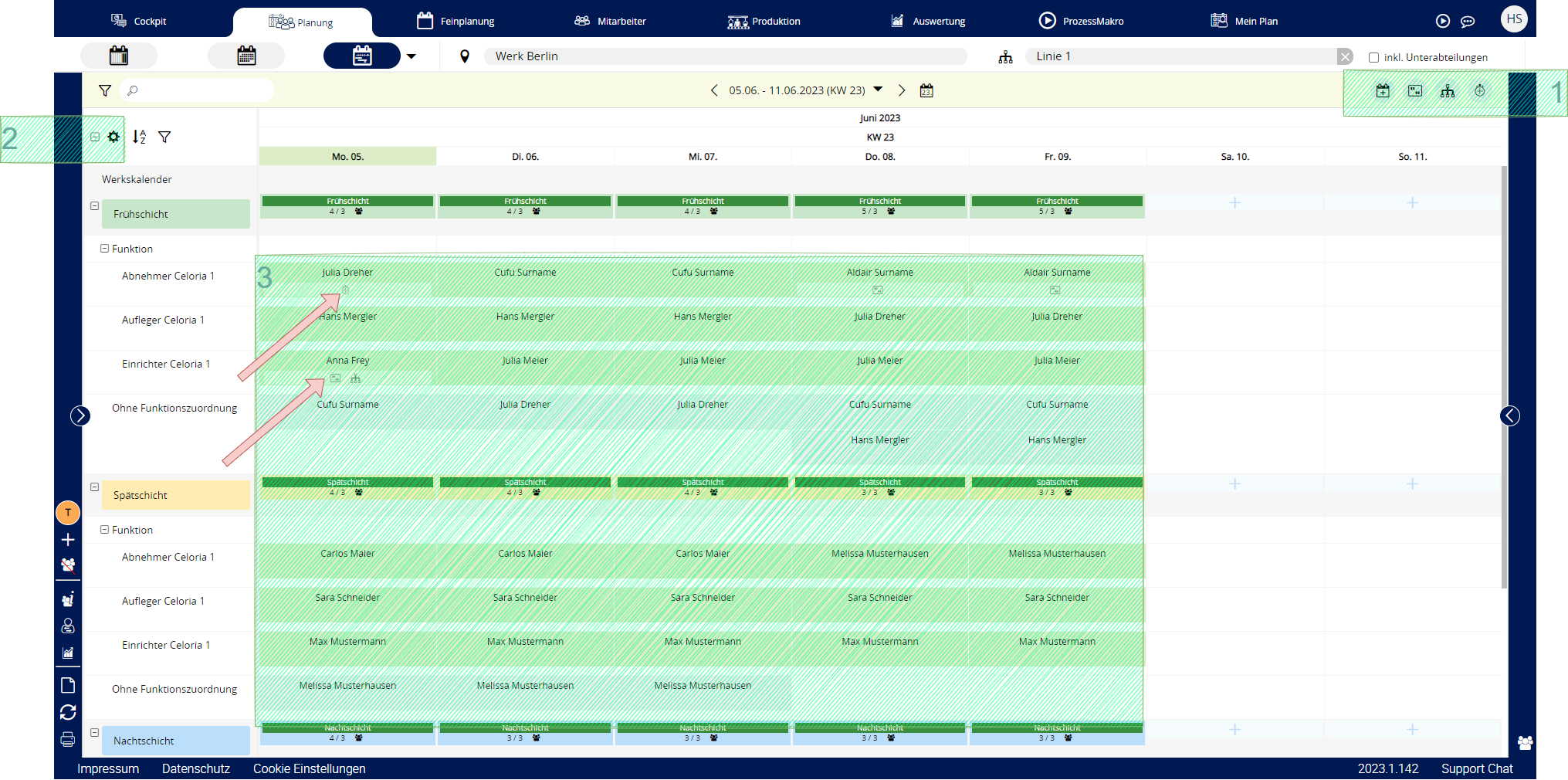
Task: Open the sort A-Z icon
Action: coord(139,137)
